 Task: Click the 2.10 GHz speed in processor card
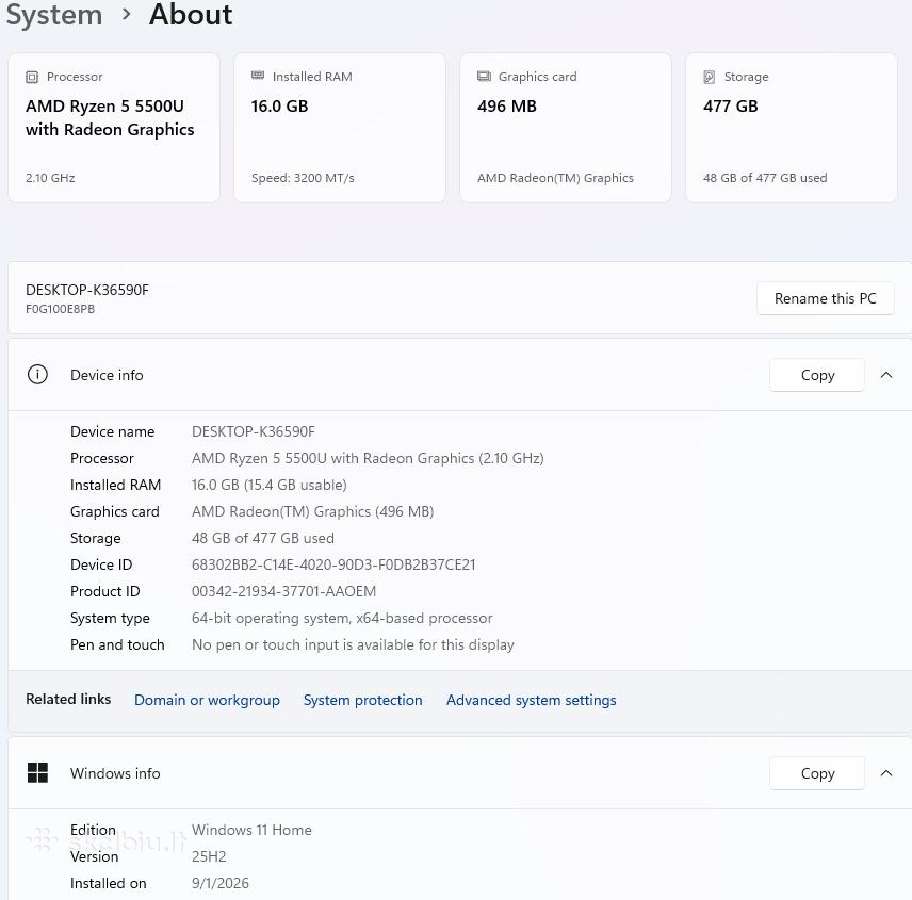coord(51,178)
